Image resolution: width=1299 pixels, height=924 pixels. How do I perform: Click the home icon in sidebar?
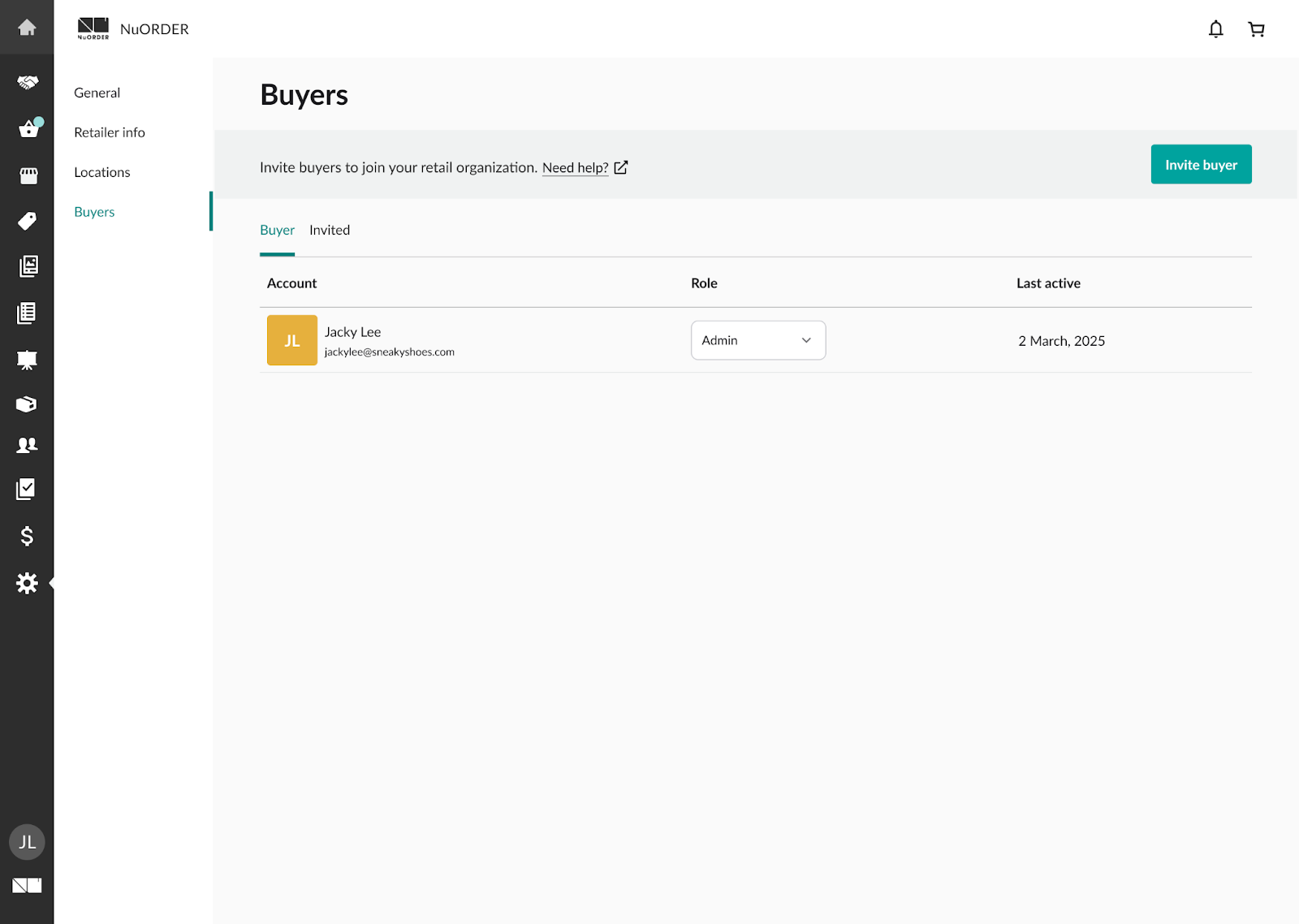pyautogui.click(x=27, y=28)
